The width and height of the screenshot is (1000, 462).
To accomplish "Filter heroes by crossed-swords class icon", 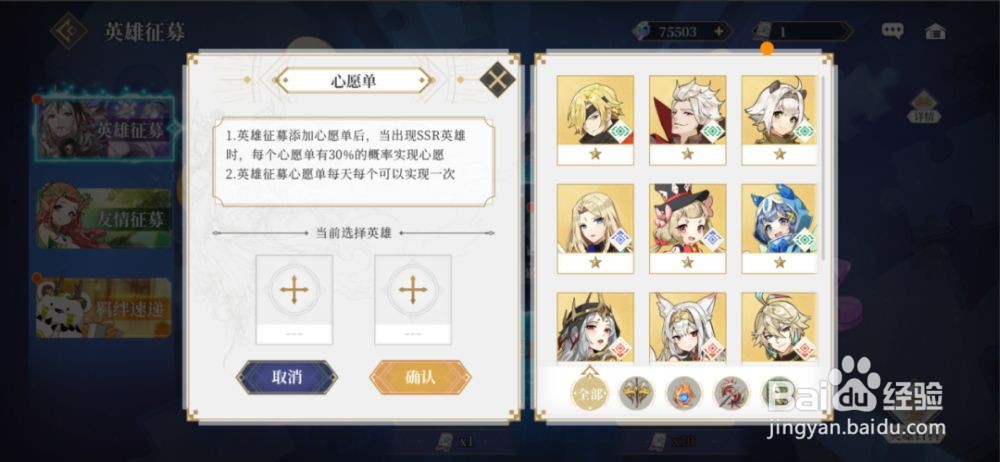I will coord(636,393).
